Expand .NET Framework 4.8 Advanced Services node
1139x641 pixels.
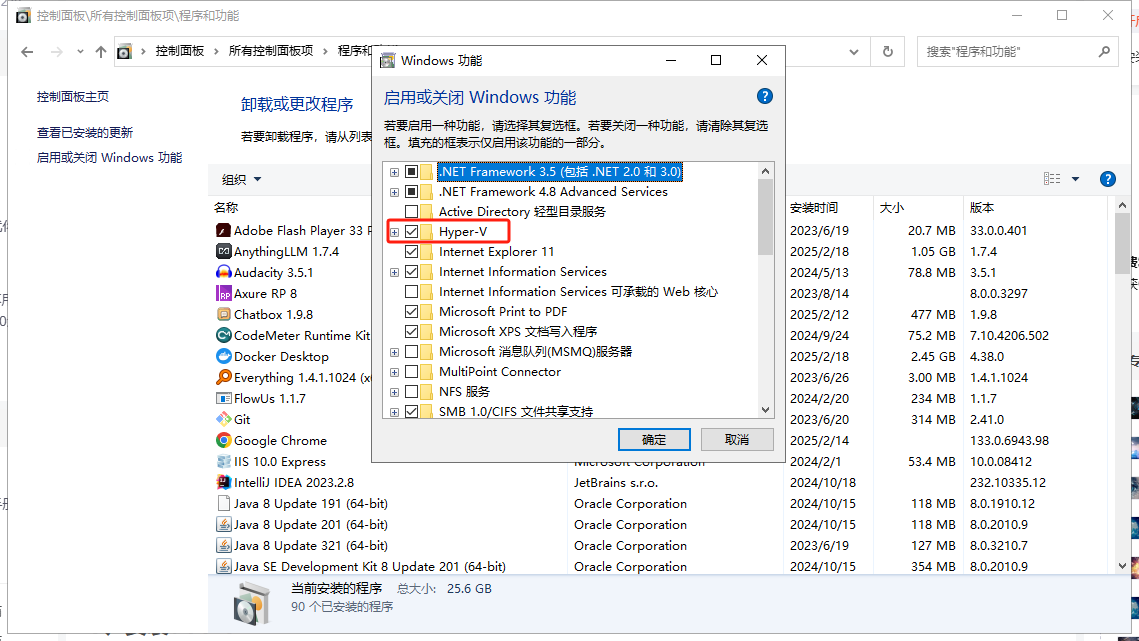click(394, 193)
